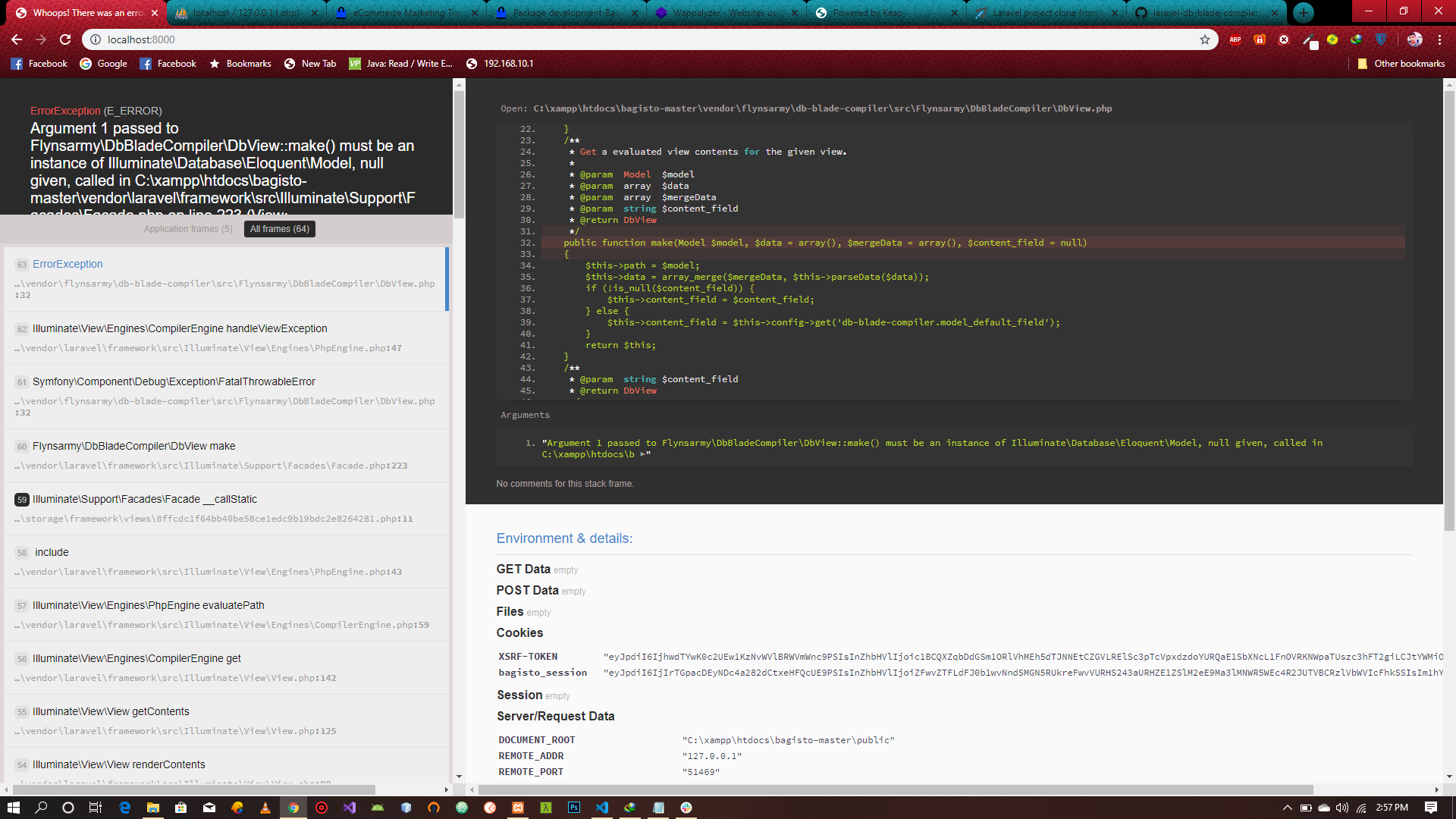Open Slack from the taskbar
The width and height of the screenshot is (1456, 819).
[686, 808]
